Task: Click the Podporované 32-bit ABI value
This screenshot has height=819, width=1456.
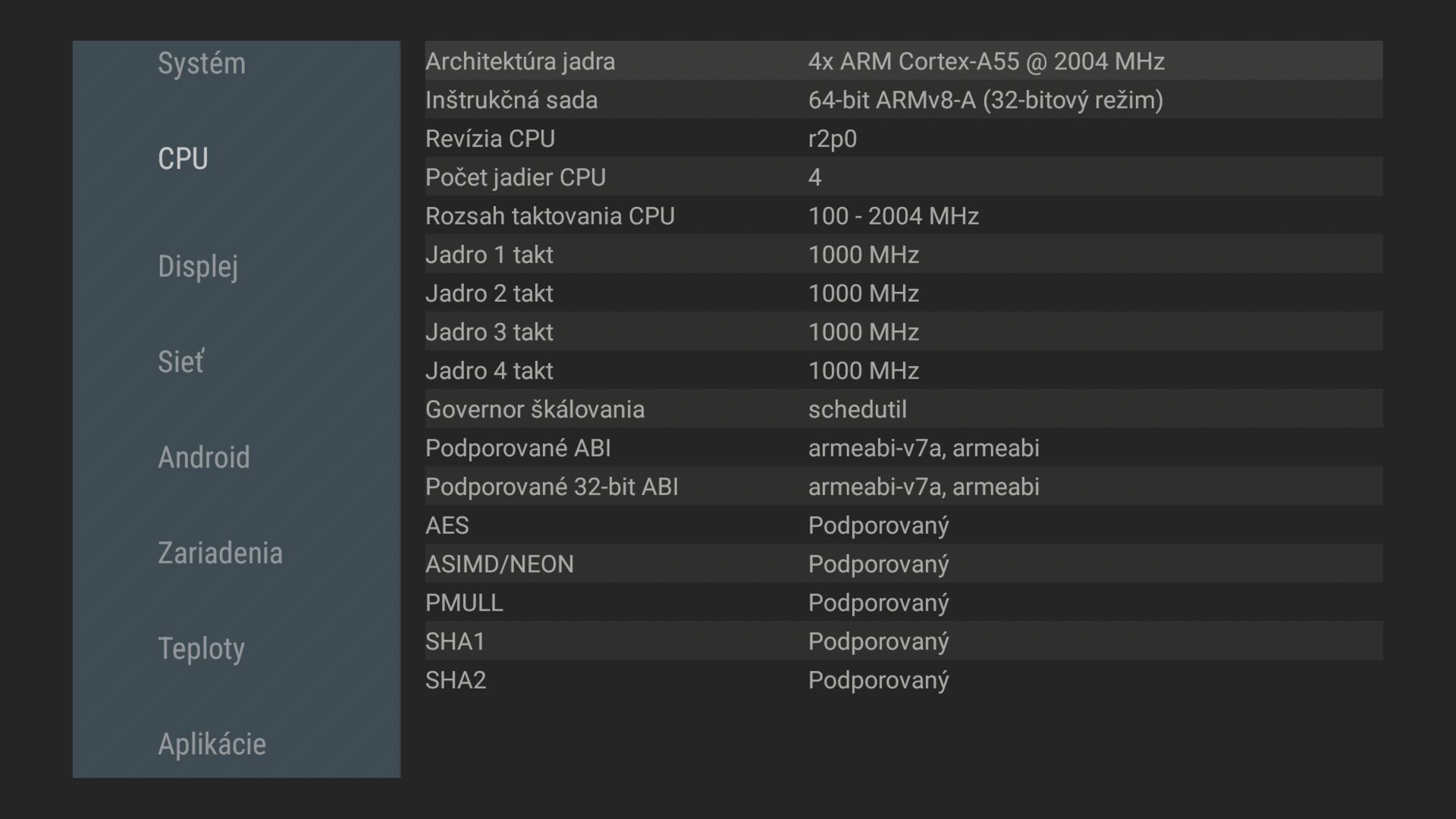Action: pyautogui.click(x=924, y=487)
